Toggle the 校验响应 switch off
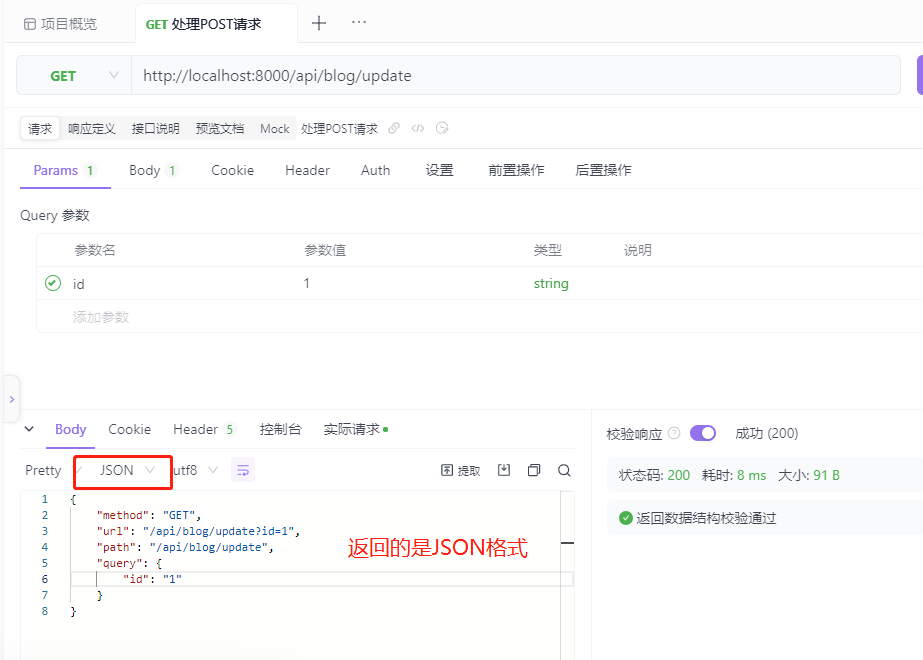The image size is (923, 660). point(703,433)
